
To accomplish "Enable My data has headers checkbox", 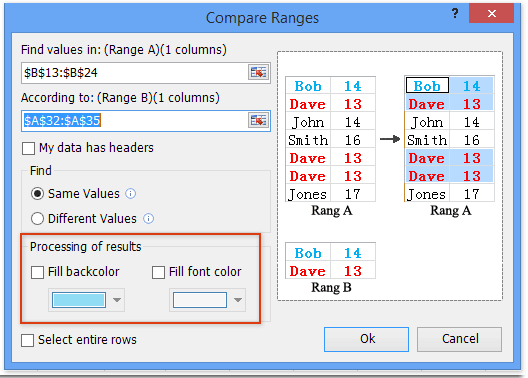I will pos(28,148).
